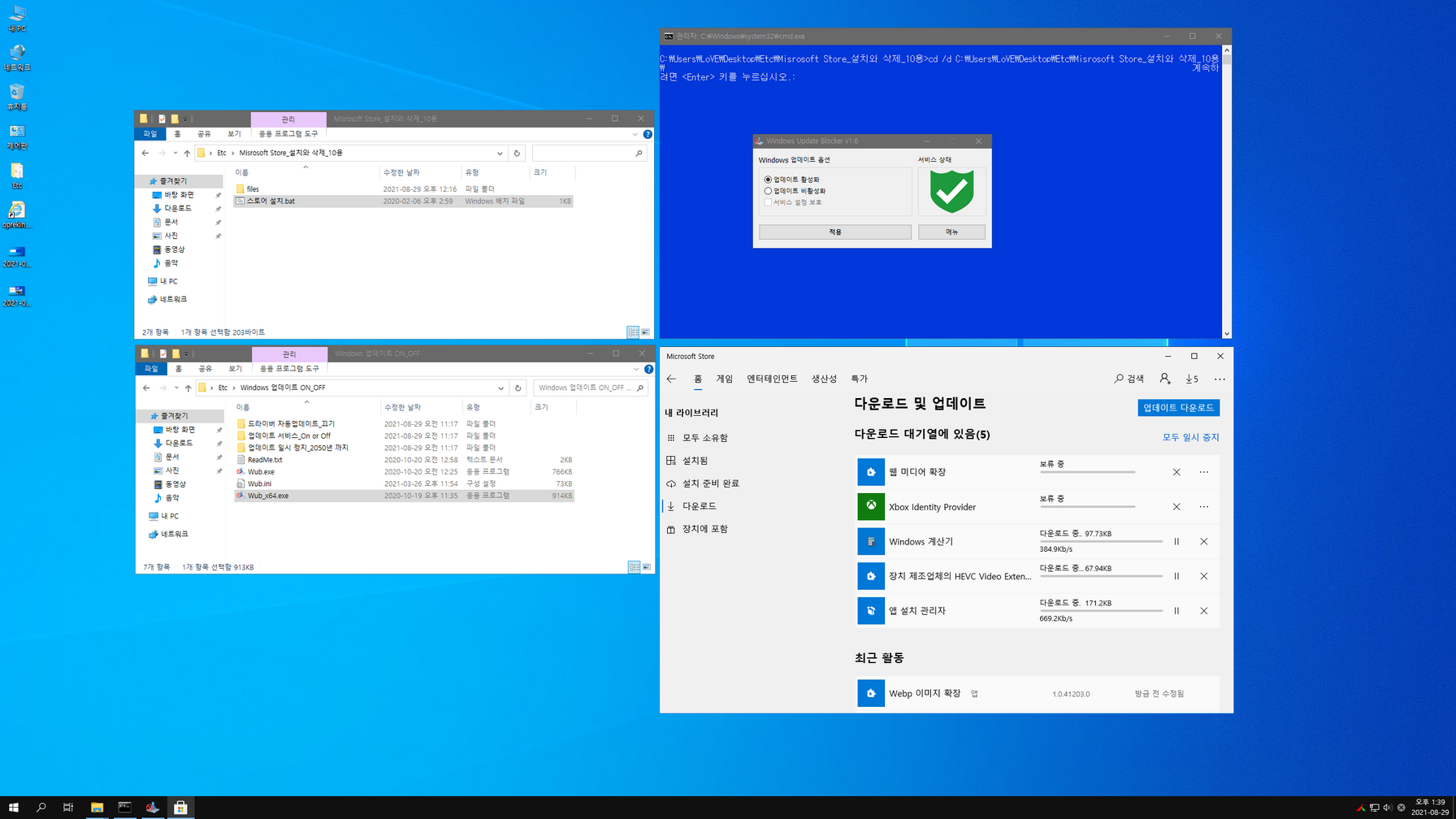Switch to 게임 tab in Store
The width and height of the screenshot is (1456, 819).
pos(725,379)
